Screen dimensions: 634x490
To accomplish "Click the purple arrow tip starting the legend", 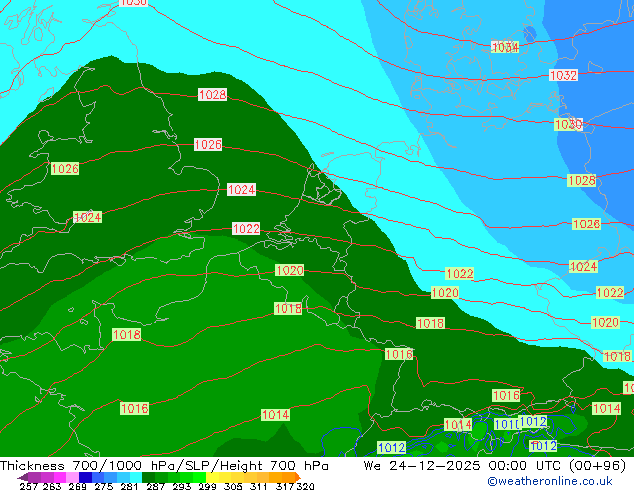I will [x=23, y=478].
